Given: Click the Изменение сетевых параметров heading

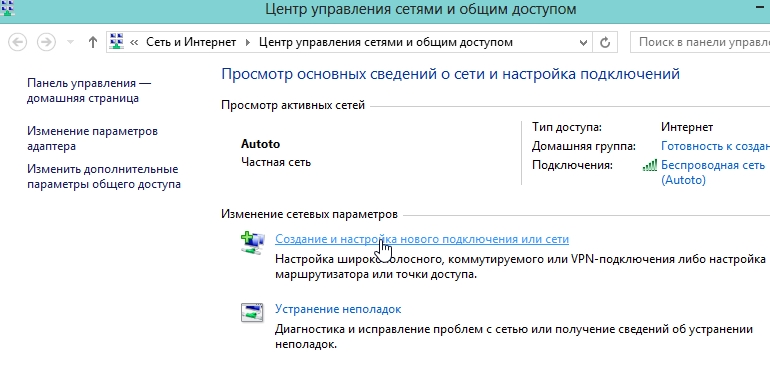Looking at the screenshot, I should tap(309, 215).
